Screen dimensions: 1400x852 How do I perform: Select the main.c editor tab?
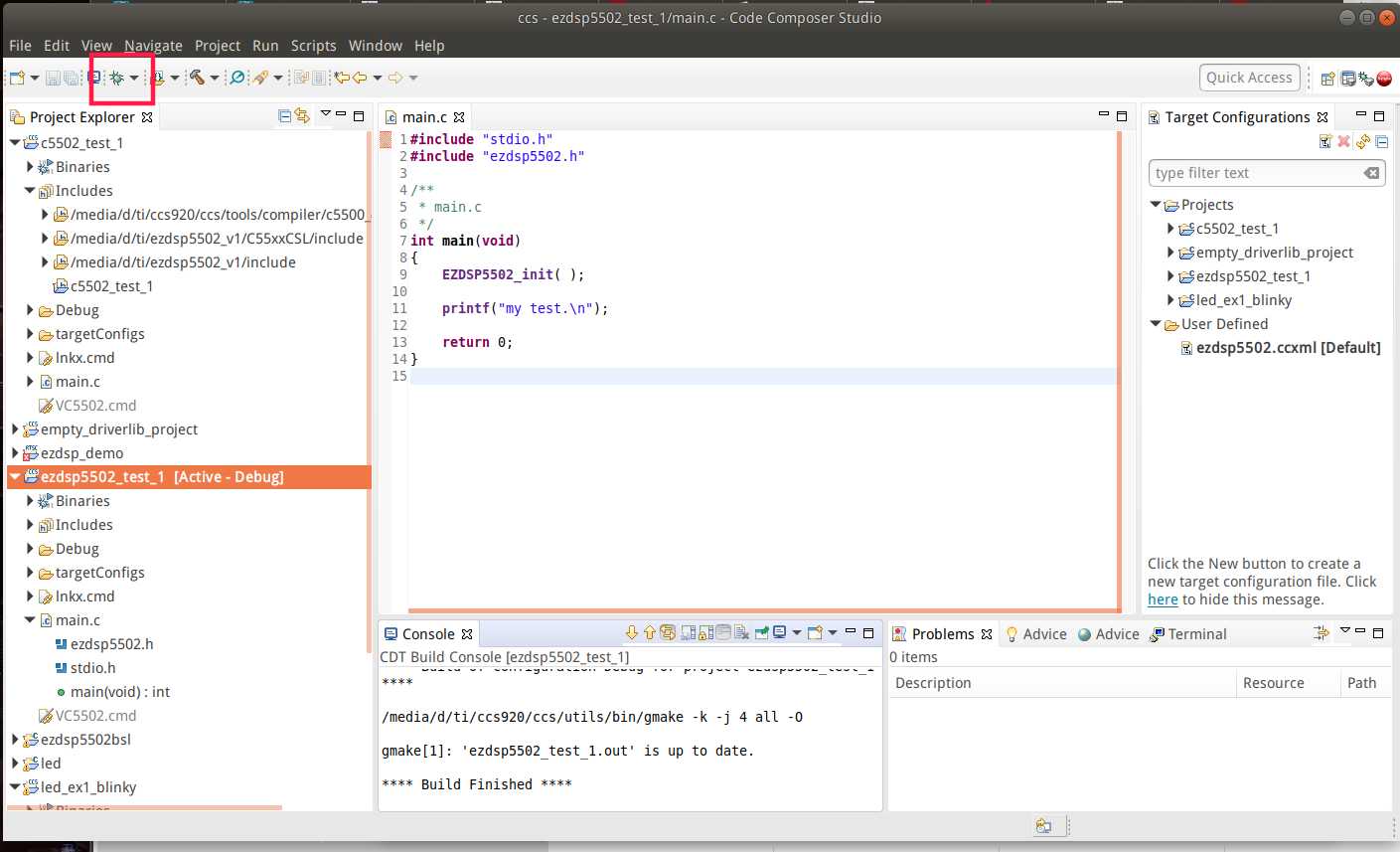point(424,117)
